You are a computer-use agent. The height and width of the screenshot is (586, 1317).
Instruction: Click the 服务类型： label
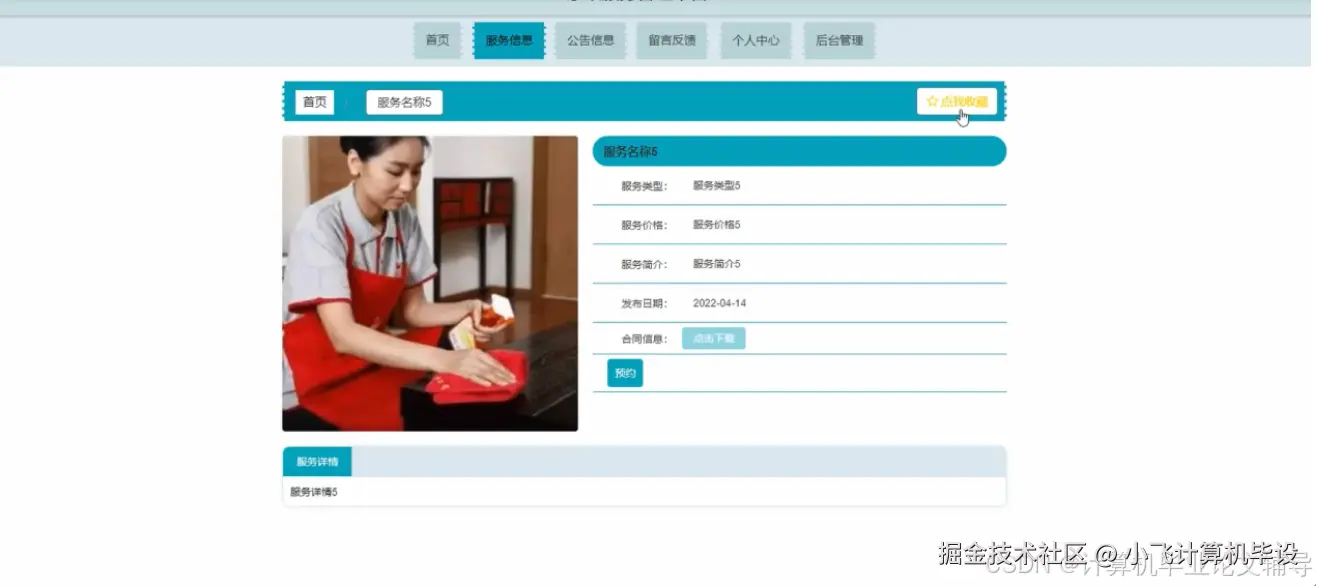(x=644, y=186)
